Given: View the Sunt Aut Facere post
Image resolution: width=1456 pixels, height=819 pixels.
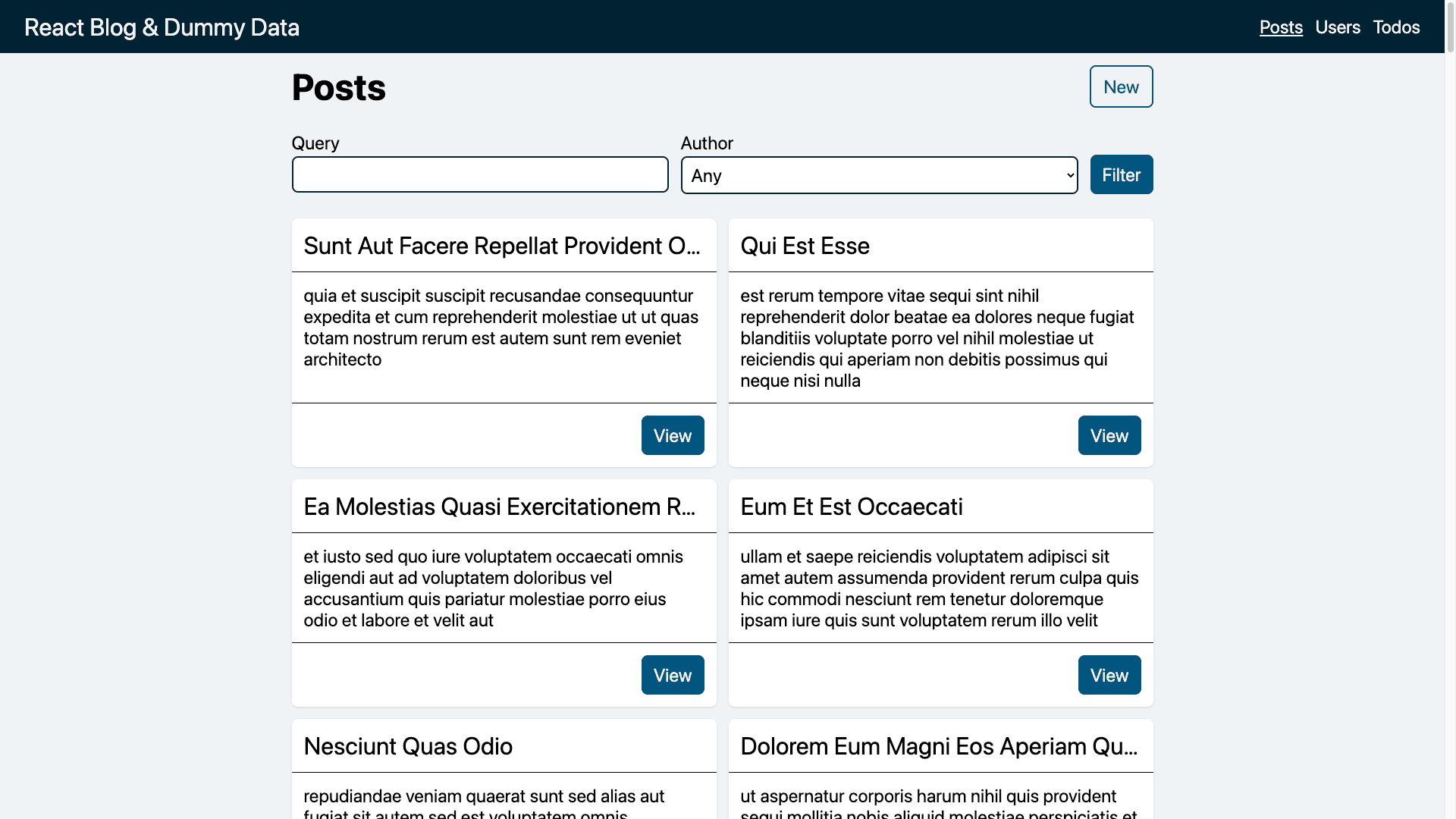Looking at the screenshot, I should [x=673, y=435].
